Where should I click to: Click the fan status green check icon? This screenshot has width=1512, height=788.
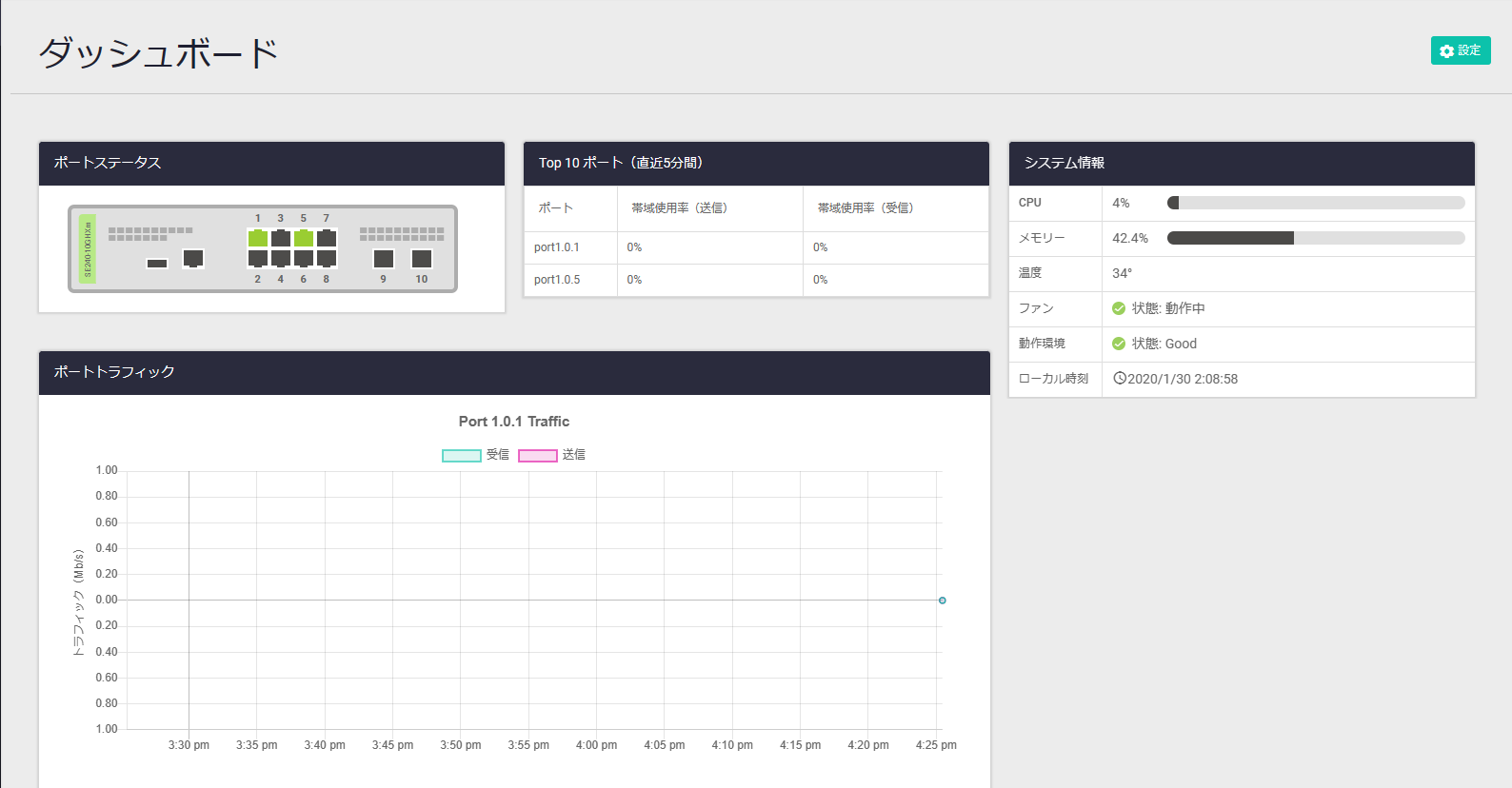tap(1119, 308)
